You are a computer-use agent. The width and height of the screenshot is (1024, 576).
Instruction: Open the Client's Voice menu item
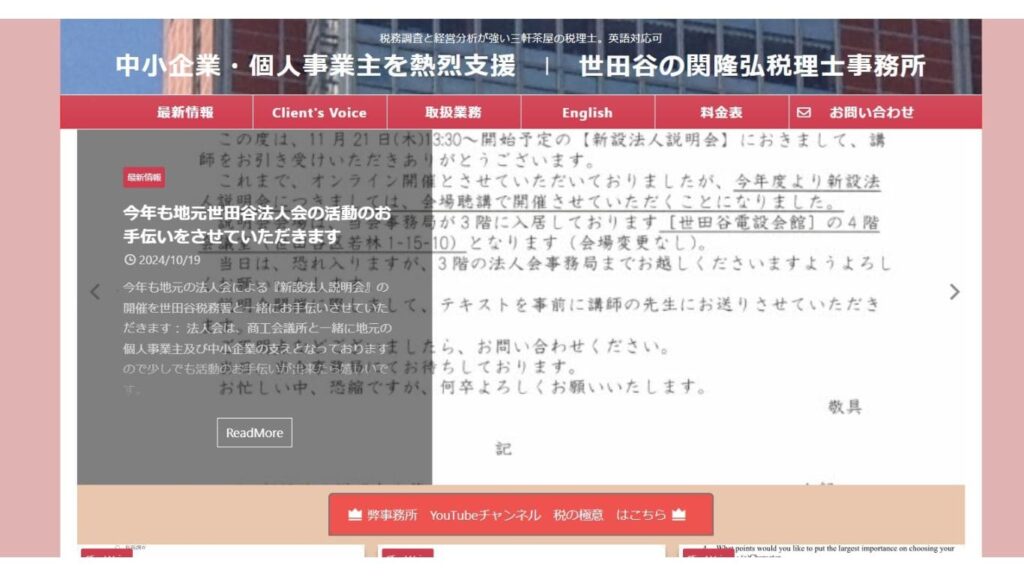319,113
